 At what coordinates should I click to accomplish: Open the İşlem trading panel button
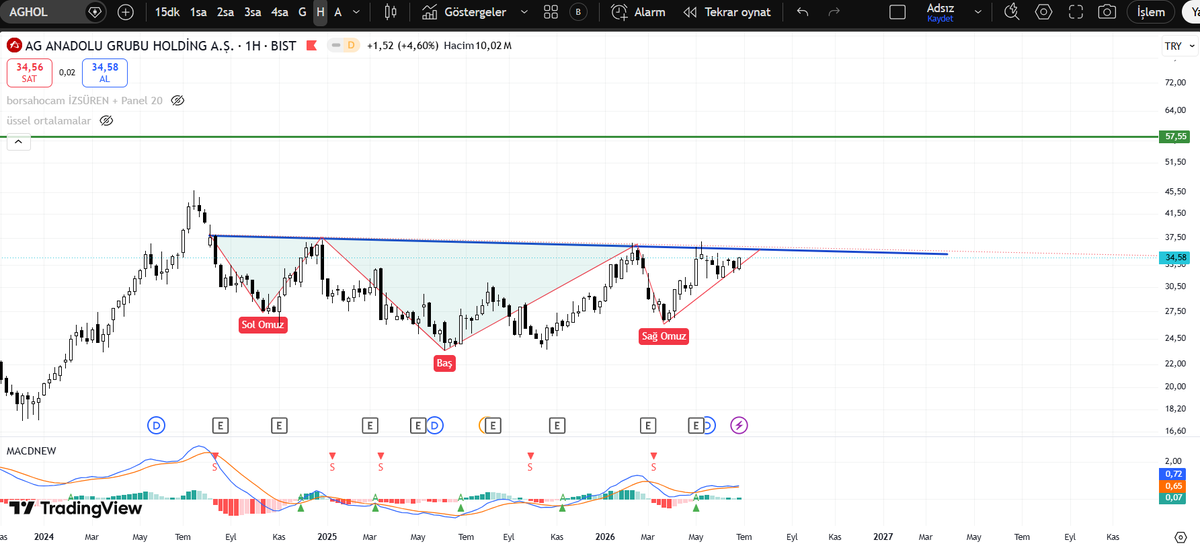(1151, 12)
